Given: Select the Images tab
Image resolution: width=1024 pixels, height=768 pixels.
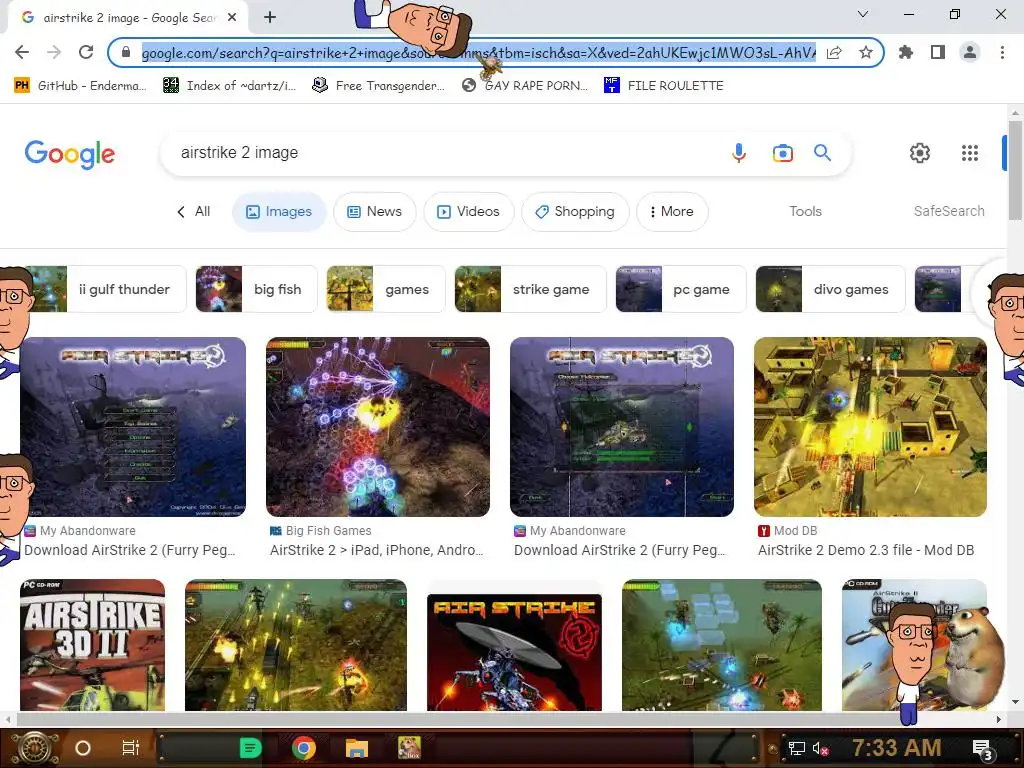Looking at the screenshot, I should point(279,212).
